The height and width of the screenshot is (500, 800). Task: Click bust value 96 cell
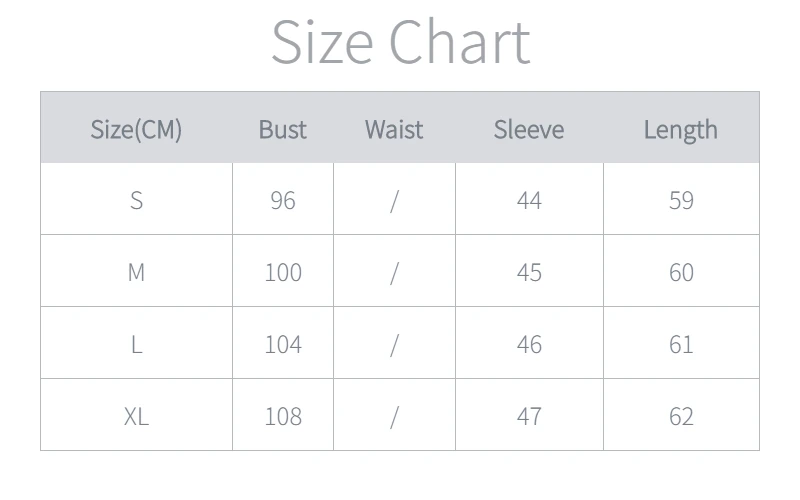283,200
